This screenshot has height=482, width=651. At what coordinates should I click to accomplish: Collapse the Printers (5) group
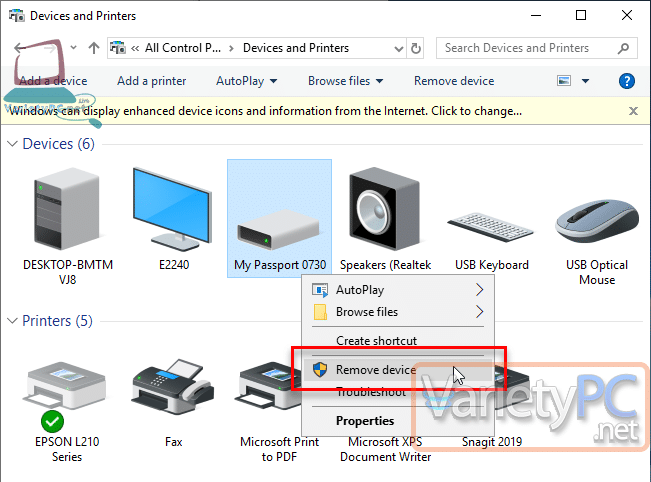point(12,321)
